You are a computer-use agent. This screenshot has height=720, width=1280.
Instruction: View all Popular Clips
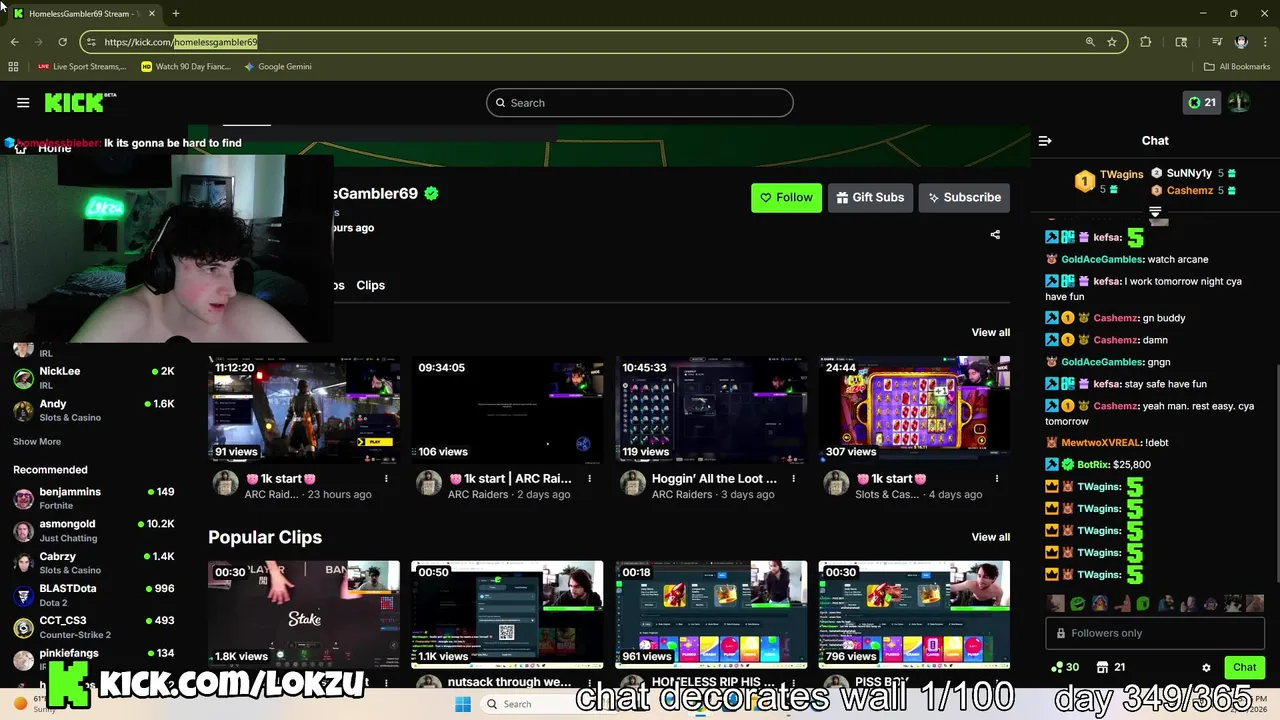pyautogui.click(x=991, y=537)
